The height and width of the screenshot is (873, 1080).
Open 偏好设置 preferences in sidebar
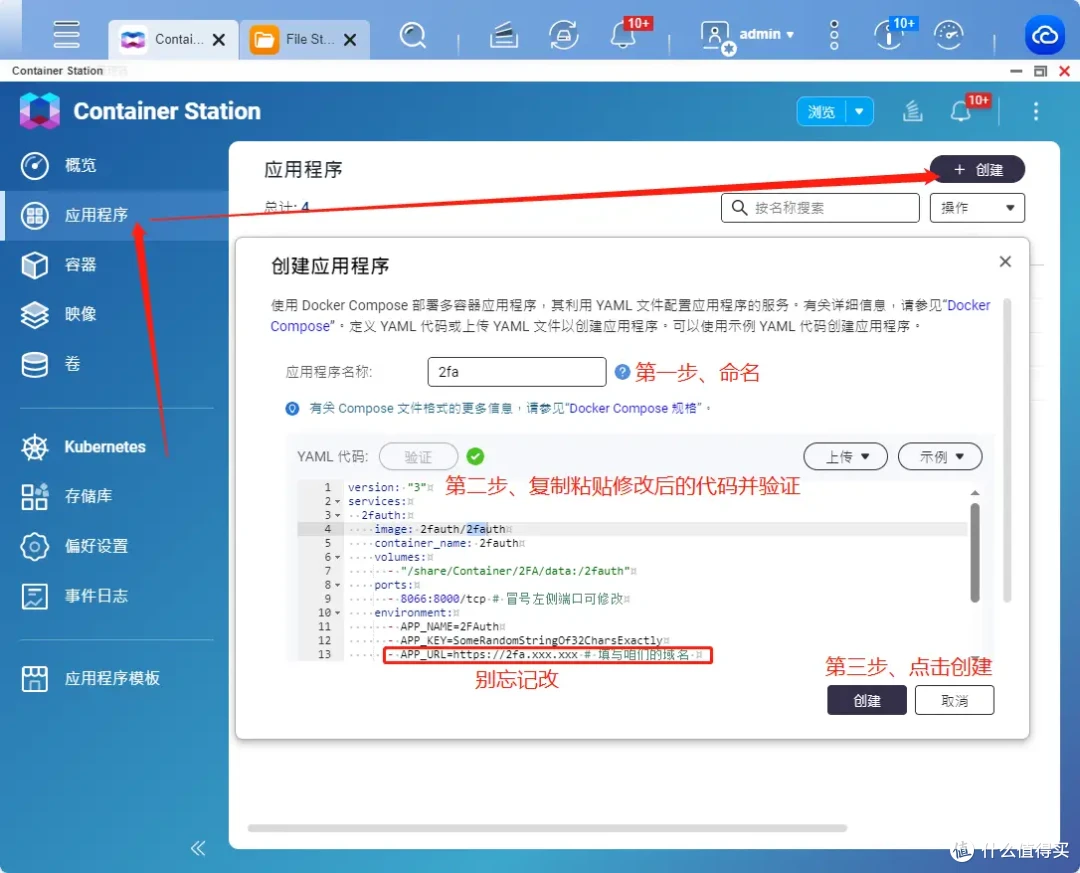114,546
